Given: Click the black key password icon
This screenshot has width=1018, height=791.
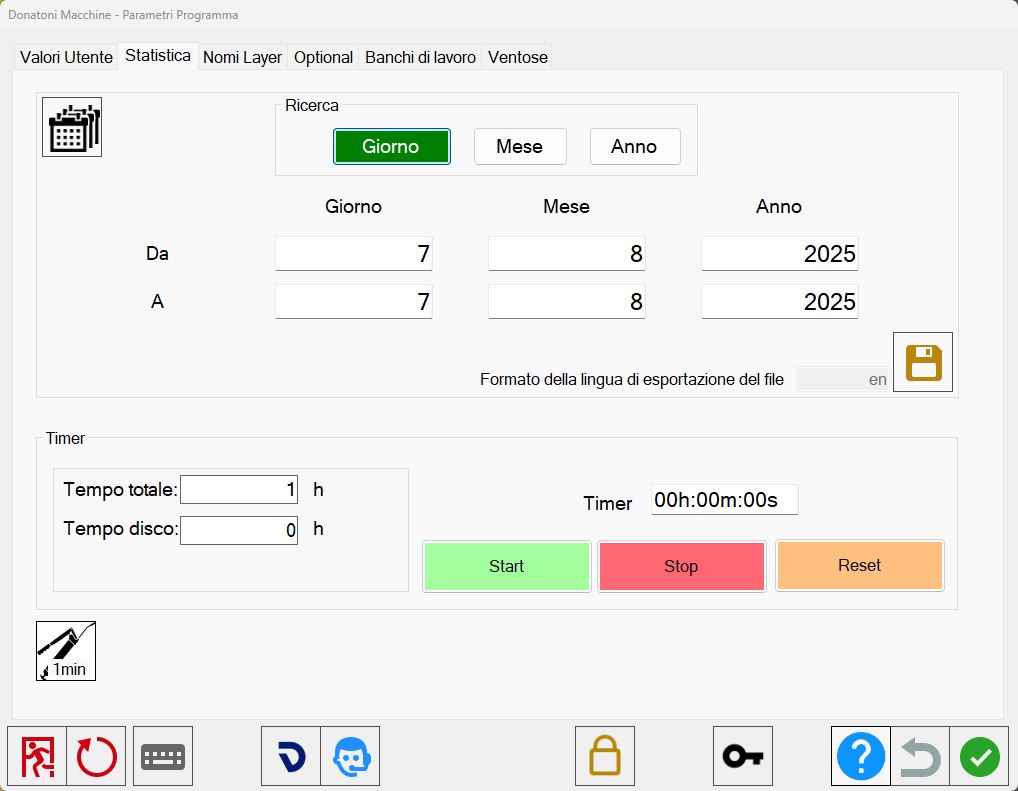Looking at the screenshot, I should click(743, 756).
